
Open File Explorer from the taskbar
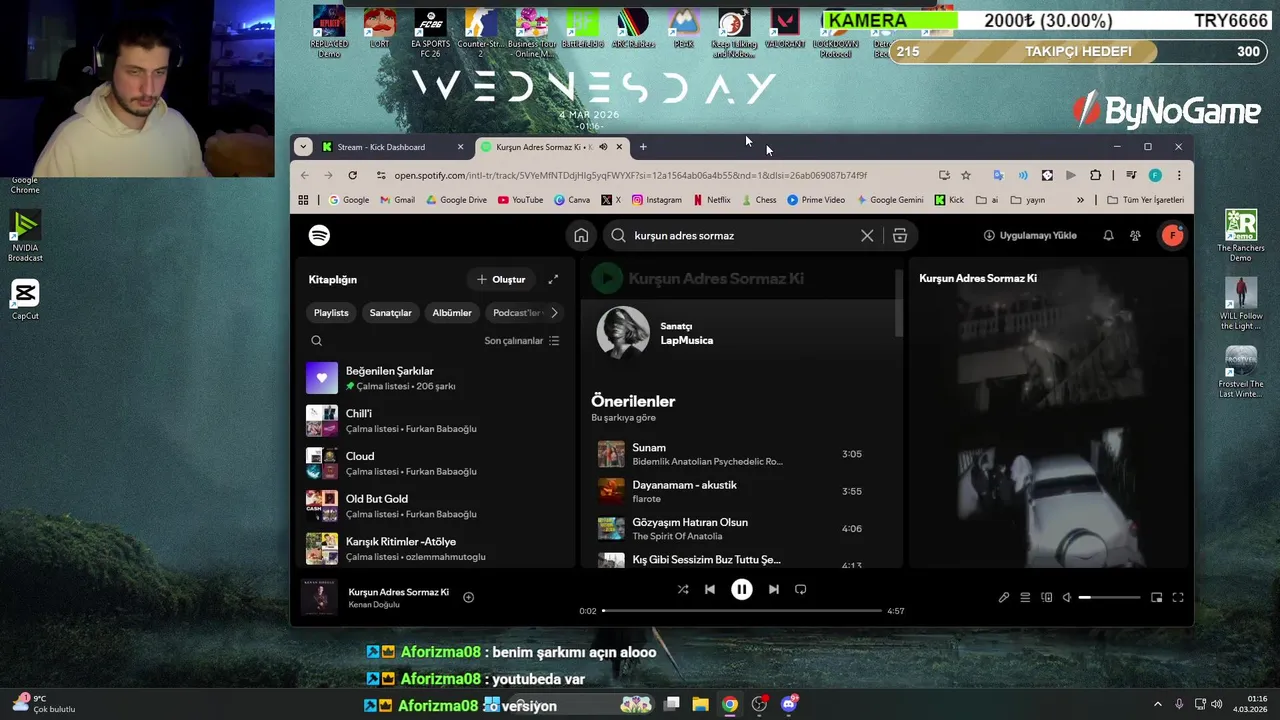pos(700,704)
